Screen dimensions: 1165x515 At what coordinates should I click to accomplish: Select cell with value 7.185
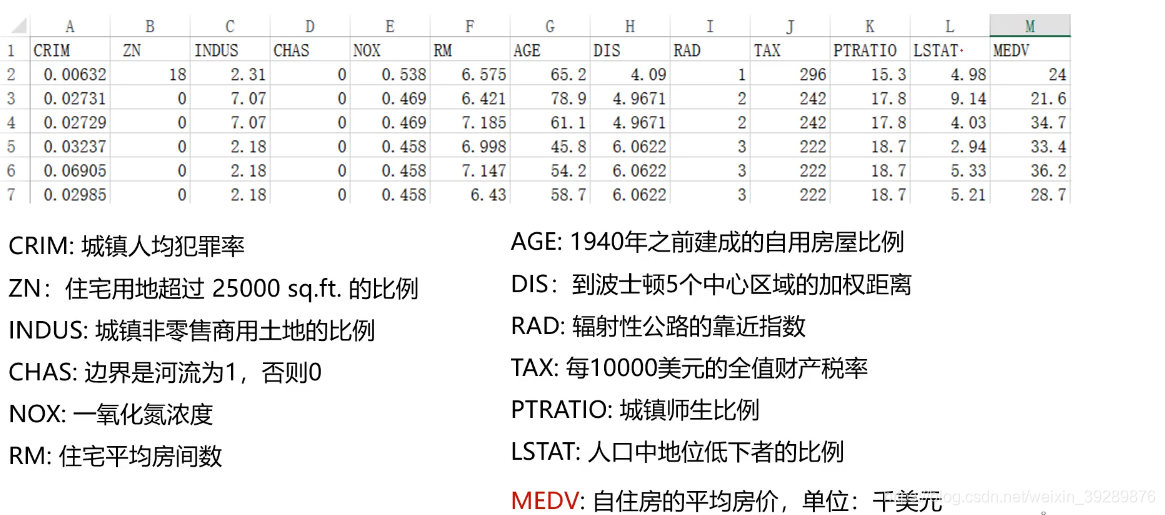469,123
